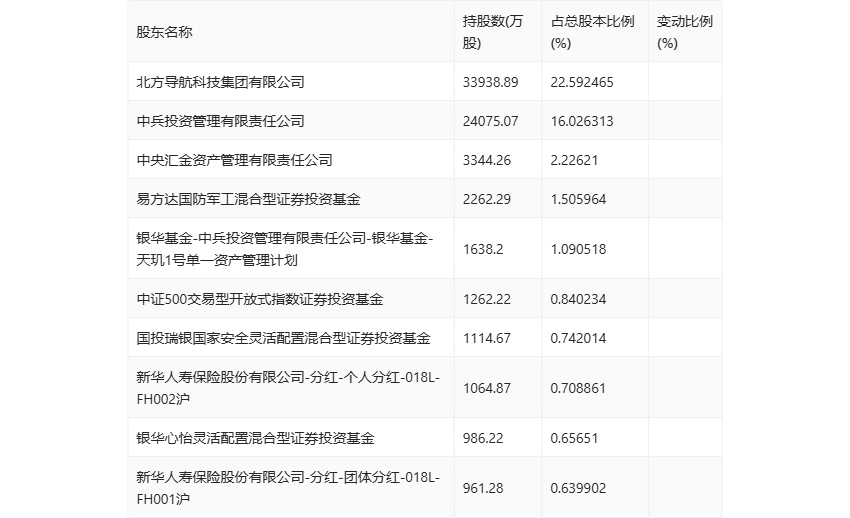Select 中证500交易型开放式指数证券投资基金 name
The width and height of the screenshot is (850, 518).
[x=260, y=299]
